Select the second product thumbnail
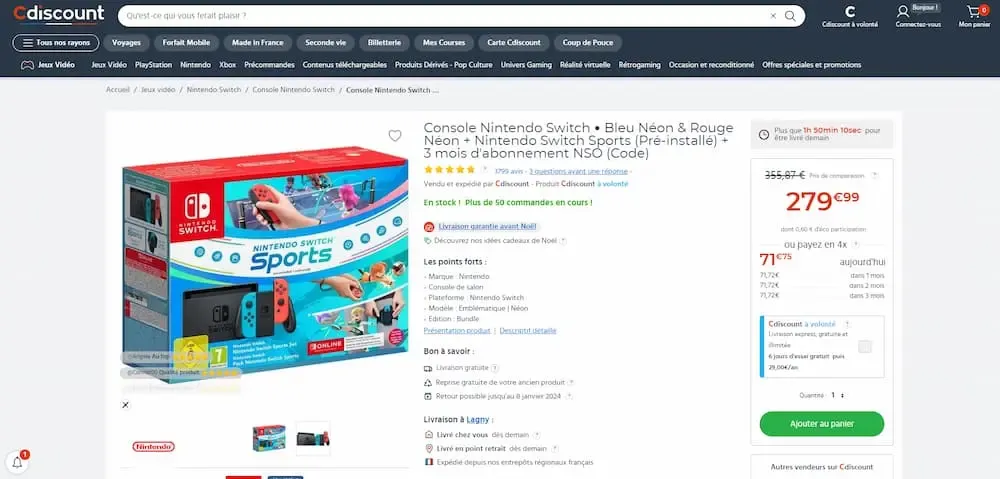1000x479 pixels. (313, 438)
